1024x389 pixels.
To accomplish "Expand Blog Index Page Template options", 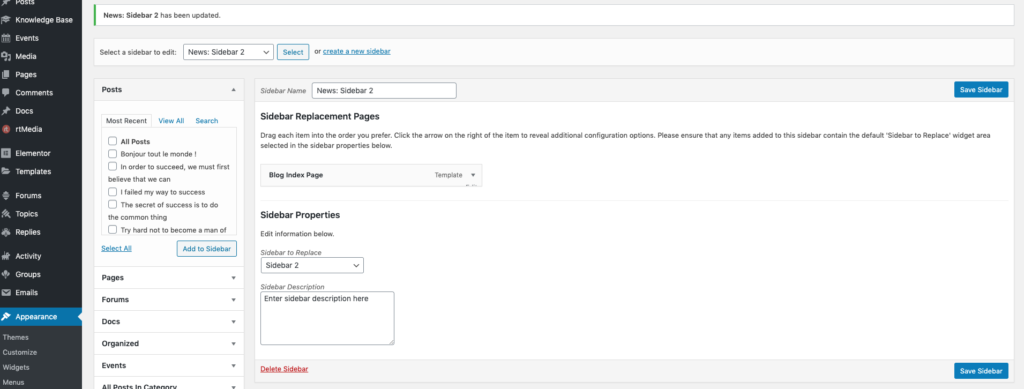I will (473, 175).
